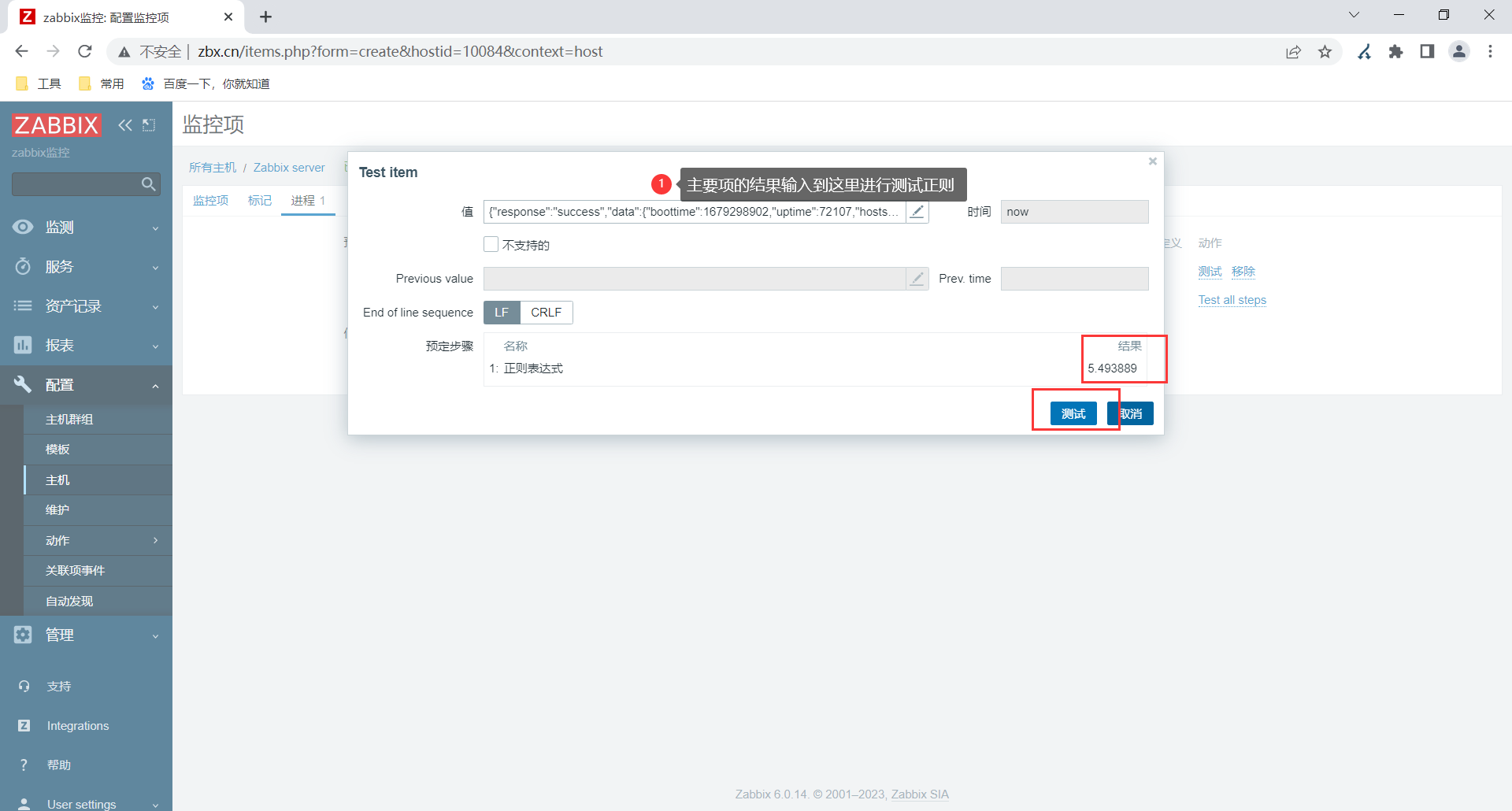
Task: Open the Zabbix SIA footer link
Action: point(920,794)
